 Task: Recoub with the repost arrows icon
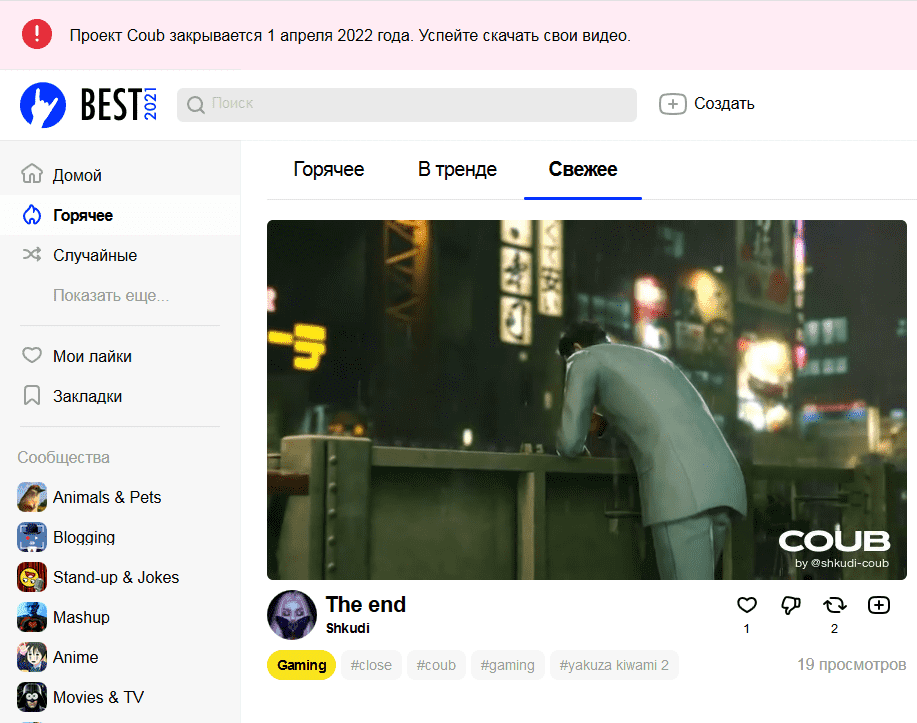pos(835,605)
